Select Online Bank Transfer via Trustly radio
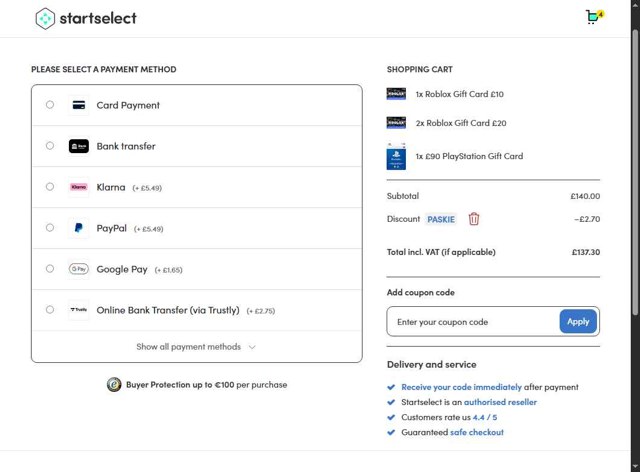 50,309
